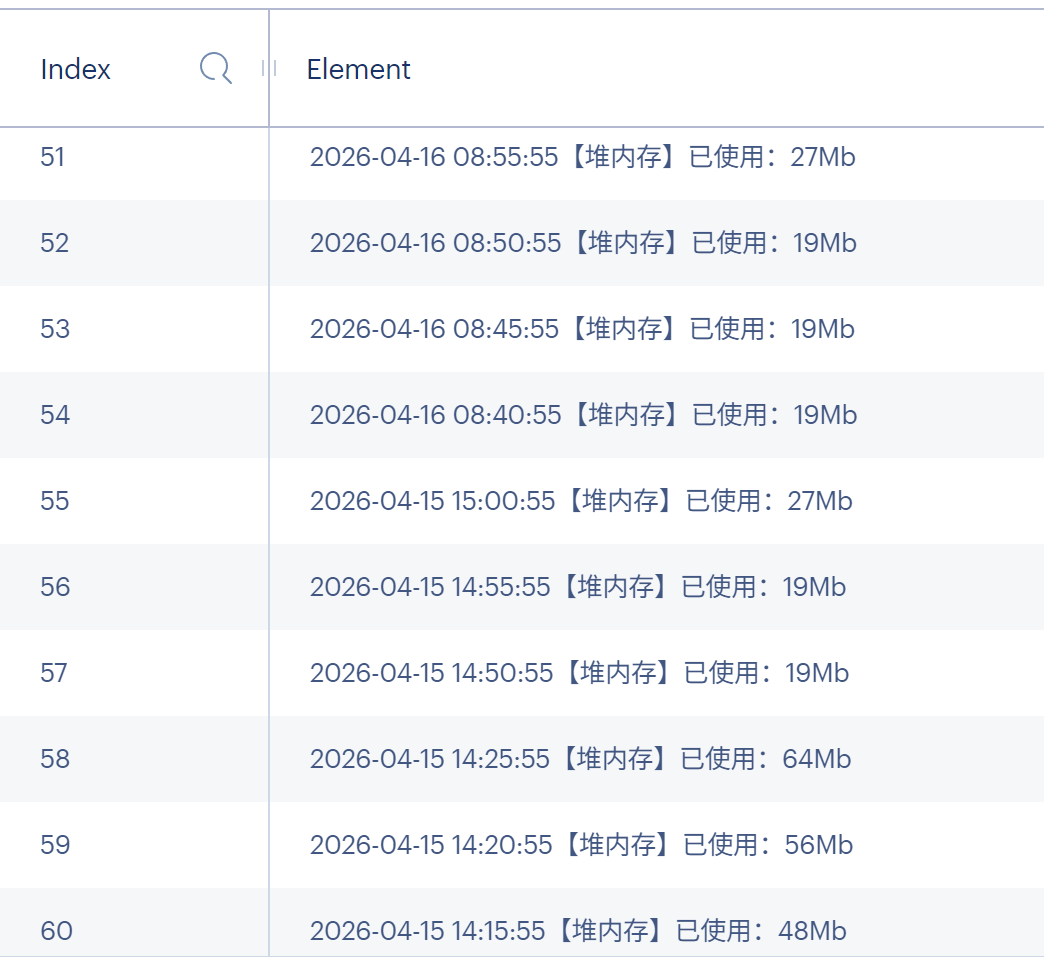Click index cell 54
Viewport: 1044px width, 957px height.
[x=55, y=415]
